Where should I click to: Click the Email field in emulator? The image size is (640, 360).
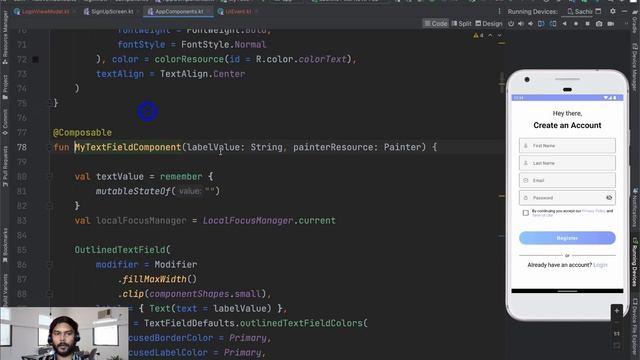click(x=567, y=180)
